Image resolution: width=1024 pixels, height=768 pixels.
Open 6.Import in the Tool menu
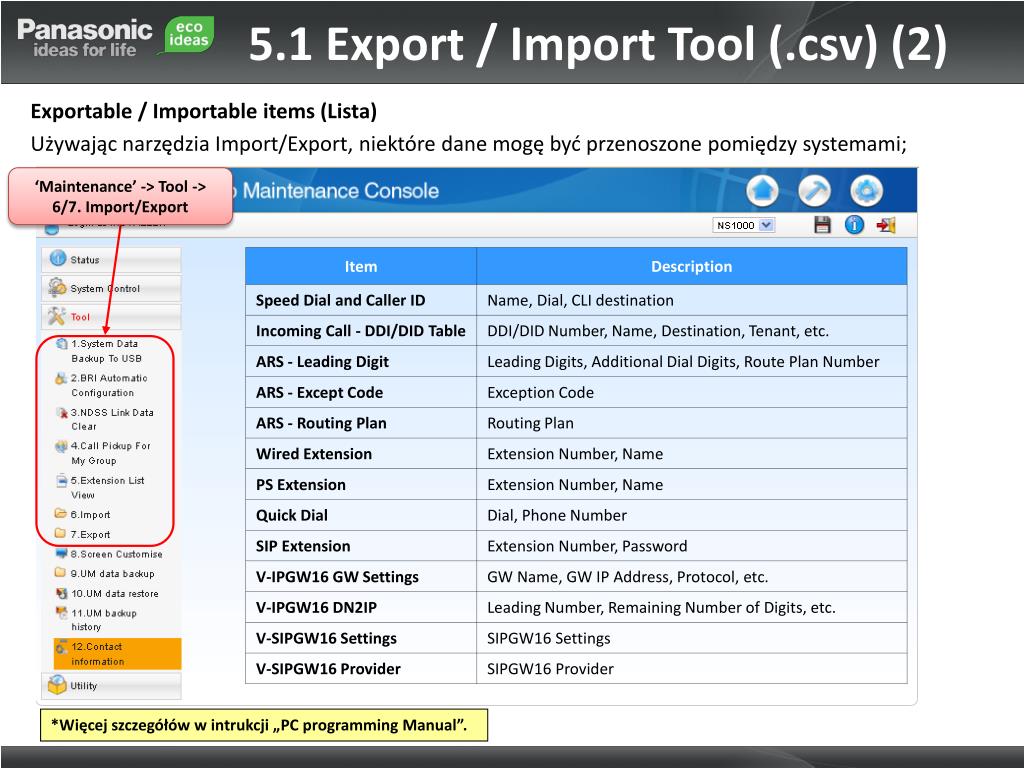(x=90, y=515)
